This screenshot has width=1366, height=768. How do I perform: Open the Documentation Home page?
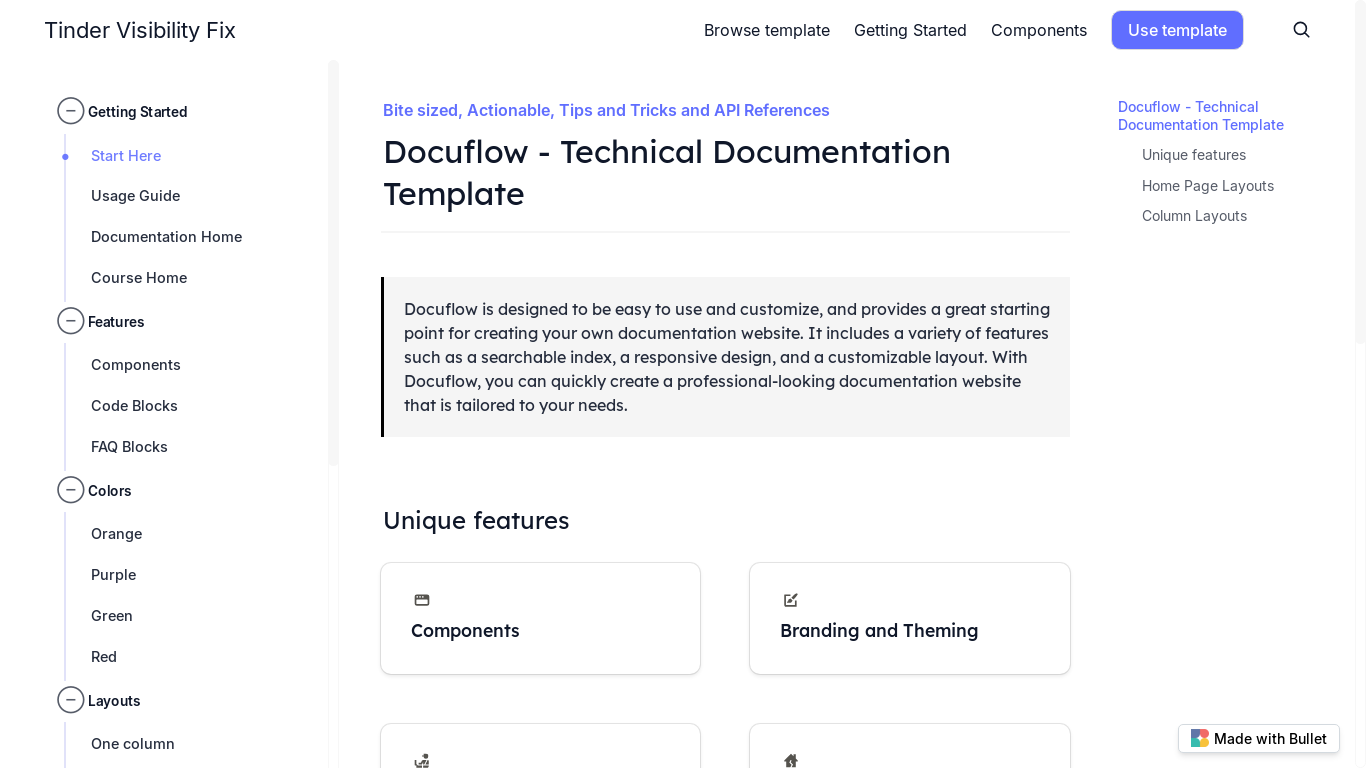coord(167,237)
